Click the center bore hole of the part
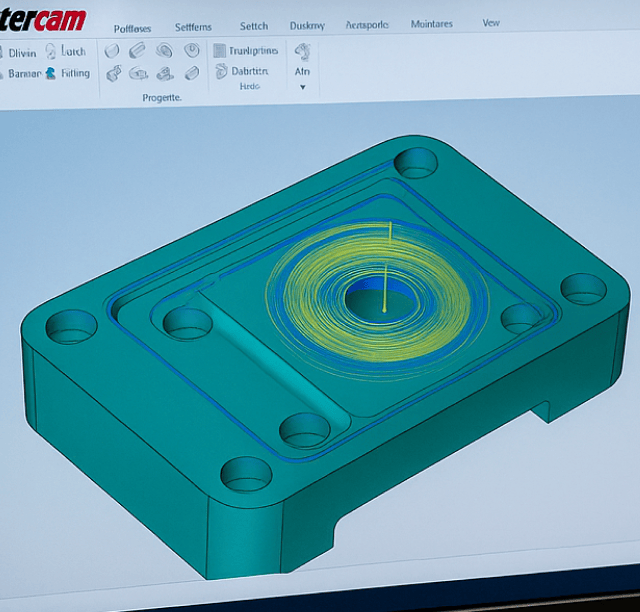The image size is (640, 612). [x=372, y=298]
